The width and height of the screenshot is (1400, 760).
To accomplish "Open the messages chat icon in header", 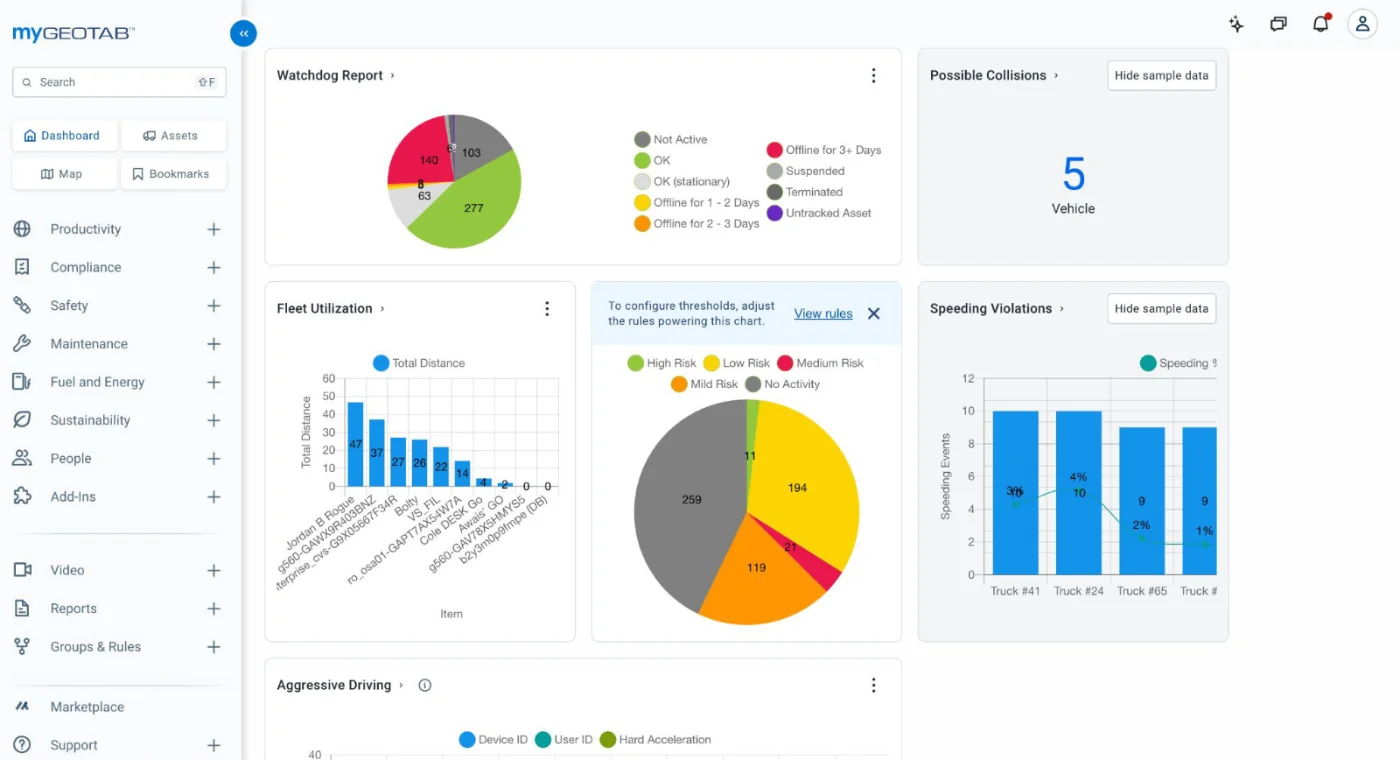I will (x=1278, y=24).
